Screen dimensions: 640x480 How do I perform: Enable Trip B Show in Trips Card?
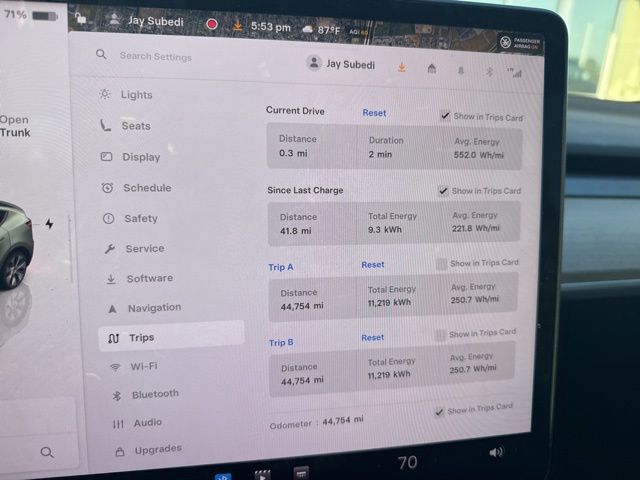(x=440, y=335)
